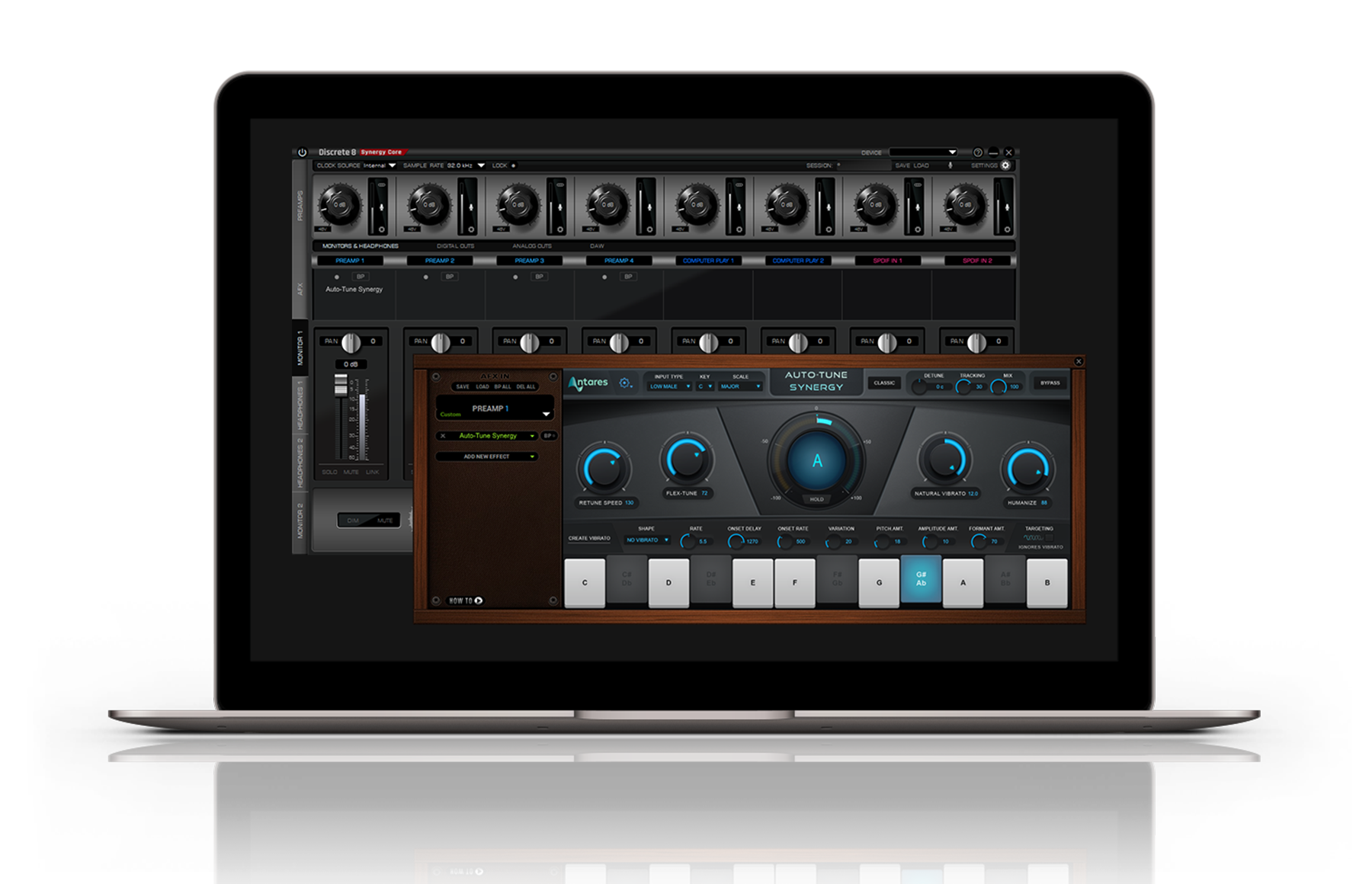Toggle the BP button next to Auto-Tune Synergy effect

tap(549, 436)
